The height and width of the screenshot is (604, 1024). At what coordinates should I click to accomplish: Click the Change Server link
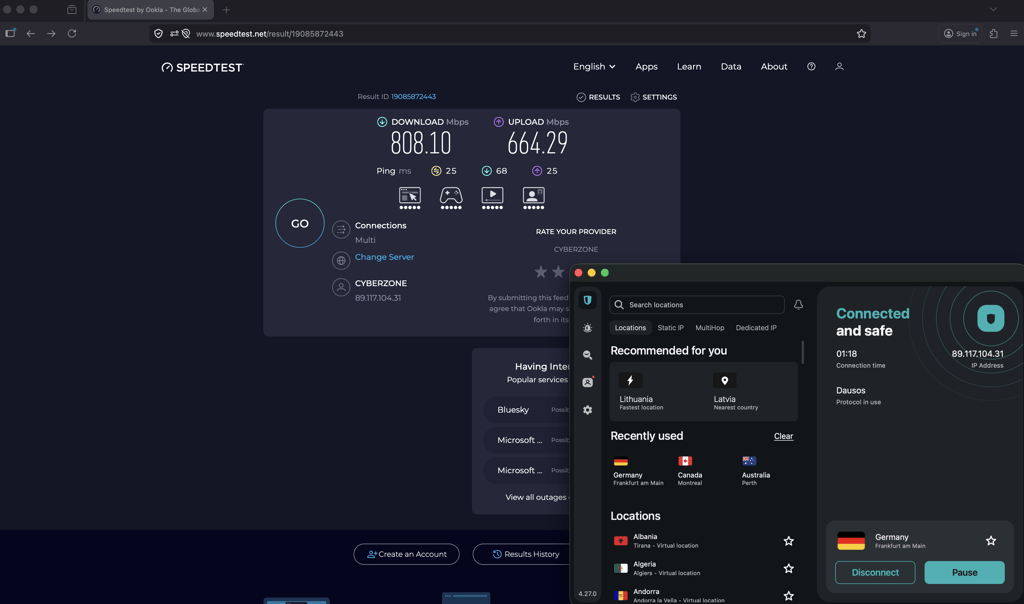(384, 257)
